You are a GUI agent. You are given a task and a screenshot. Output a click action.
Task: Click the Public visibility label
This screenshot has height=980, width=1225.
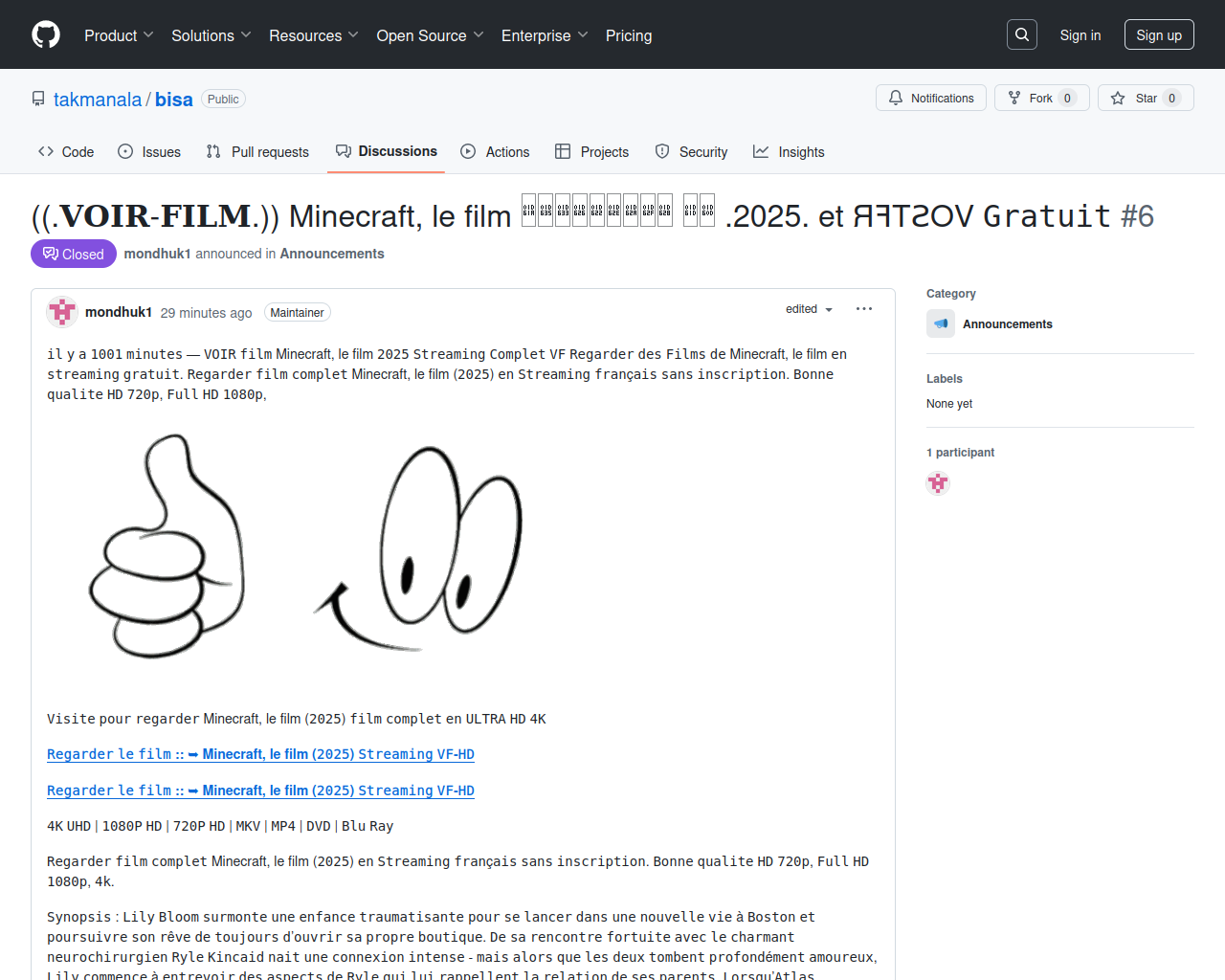[223, 100]
